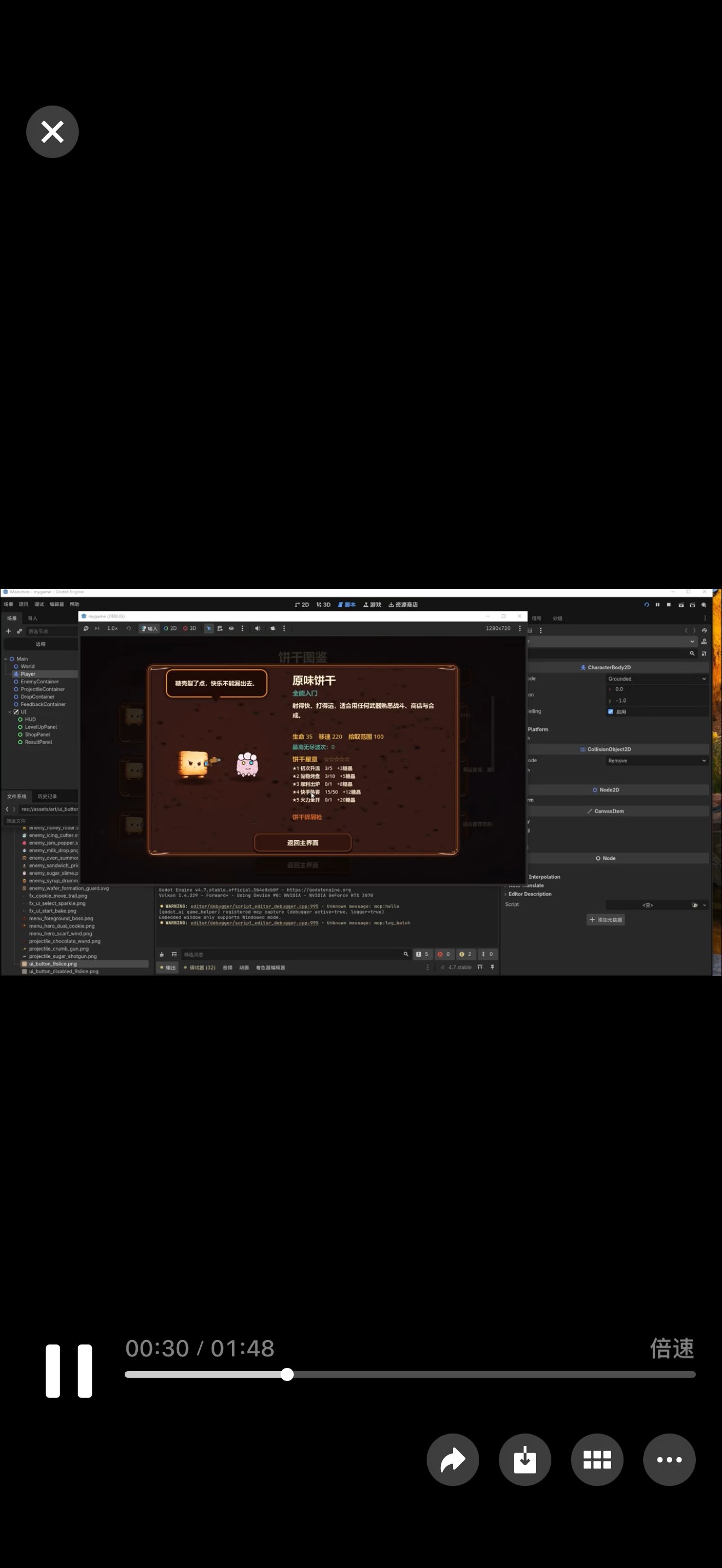Pause the running project in Godot toolbar
The height and width of the screenshot is (1568, 722).
(657, 605)
